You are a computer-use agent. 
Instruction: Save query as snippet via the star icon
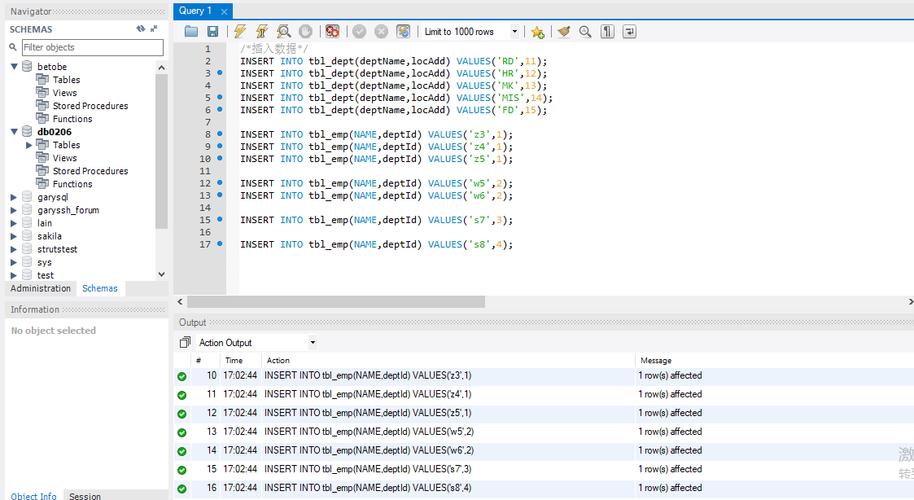537,32
